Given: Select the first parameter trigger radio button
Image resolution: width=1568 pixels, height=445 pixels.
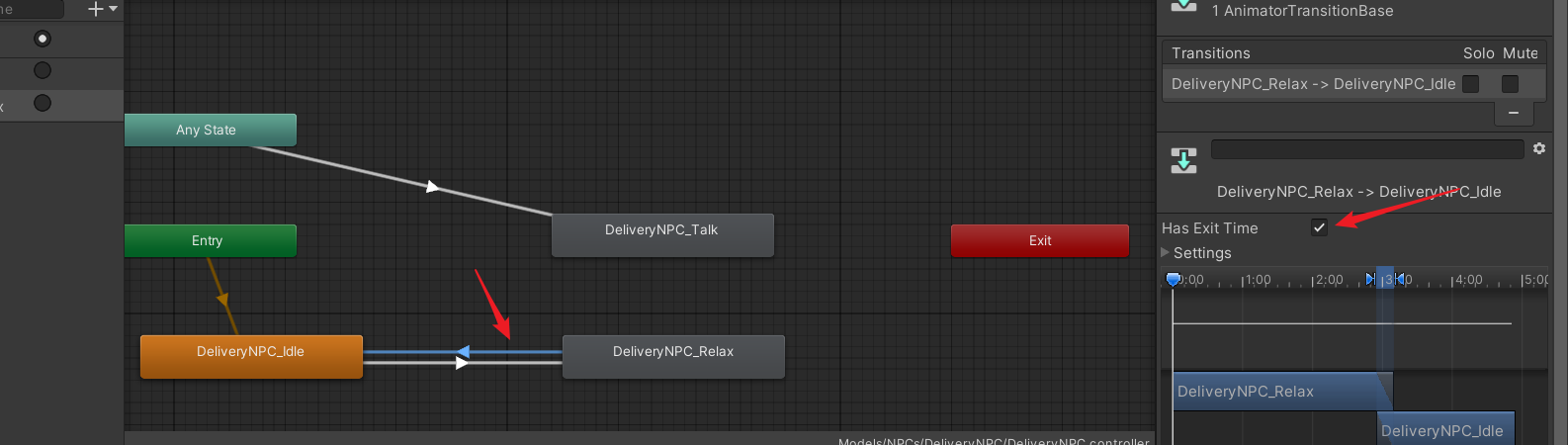Looking at the screenshot, I should tap(43, 39).
